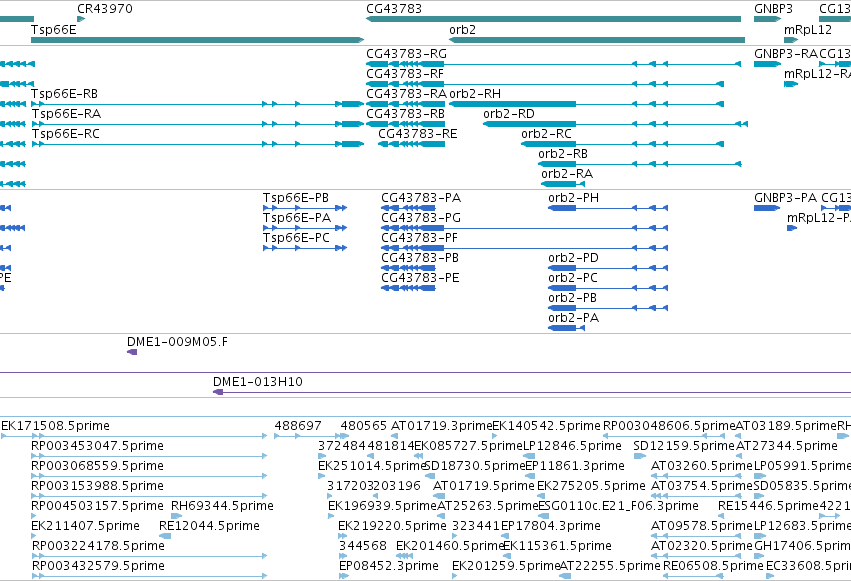
Task: Click EST RP003153988.5prime
Action: (149, 496)
